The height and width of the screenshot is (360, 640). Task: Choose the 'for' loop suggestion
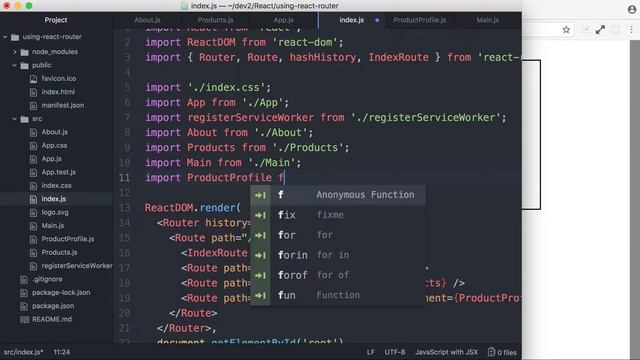pos(338,235)
